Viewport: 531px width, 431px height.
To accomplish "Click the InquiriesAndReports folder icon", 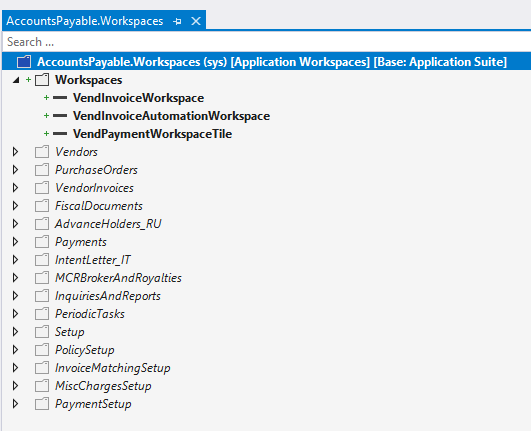I will (42, 296).
